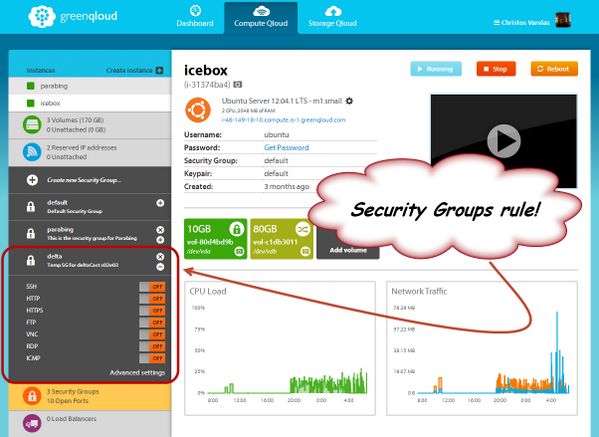Click lock icon of parabing group
The width and height of the screenshot is (599, 437).
[x=31, y=233]
